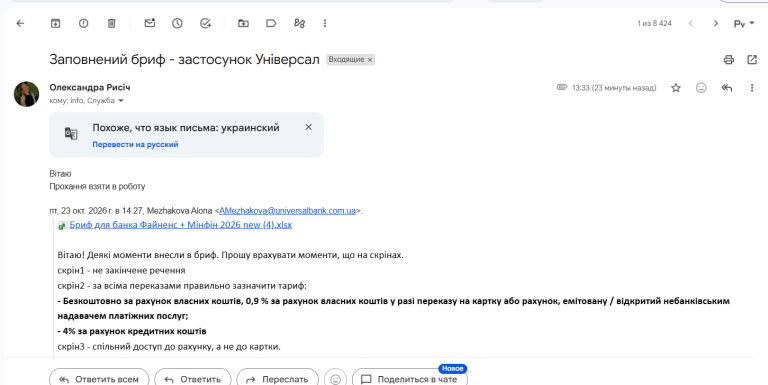The height and width of the screenshot is (385, 768).
Task: Open the labels tag icon
Action: pos(271,23)
